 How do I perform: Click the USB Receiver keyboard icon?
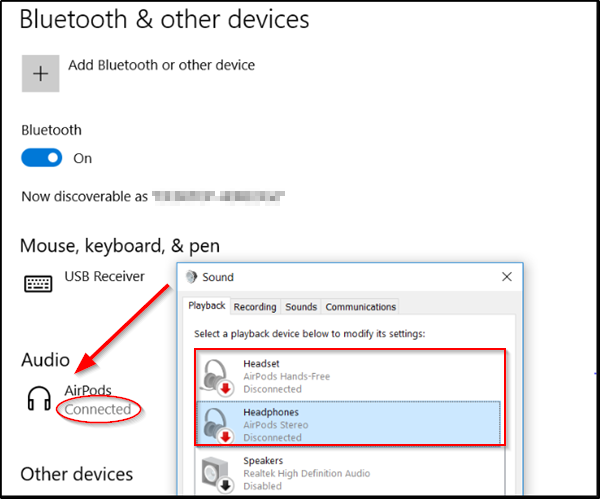(39, 283)
